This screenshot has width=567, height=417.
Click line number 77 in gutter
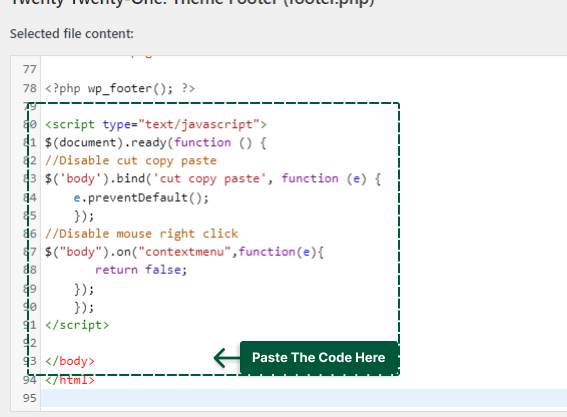click(x=30, y=69)
